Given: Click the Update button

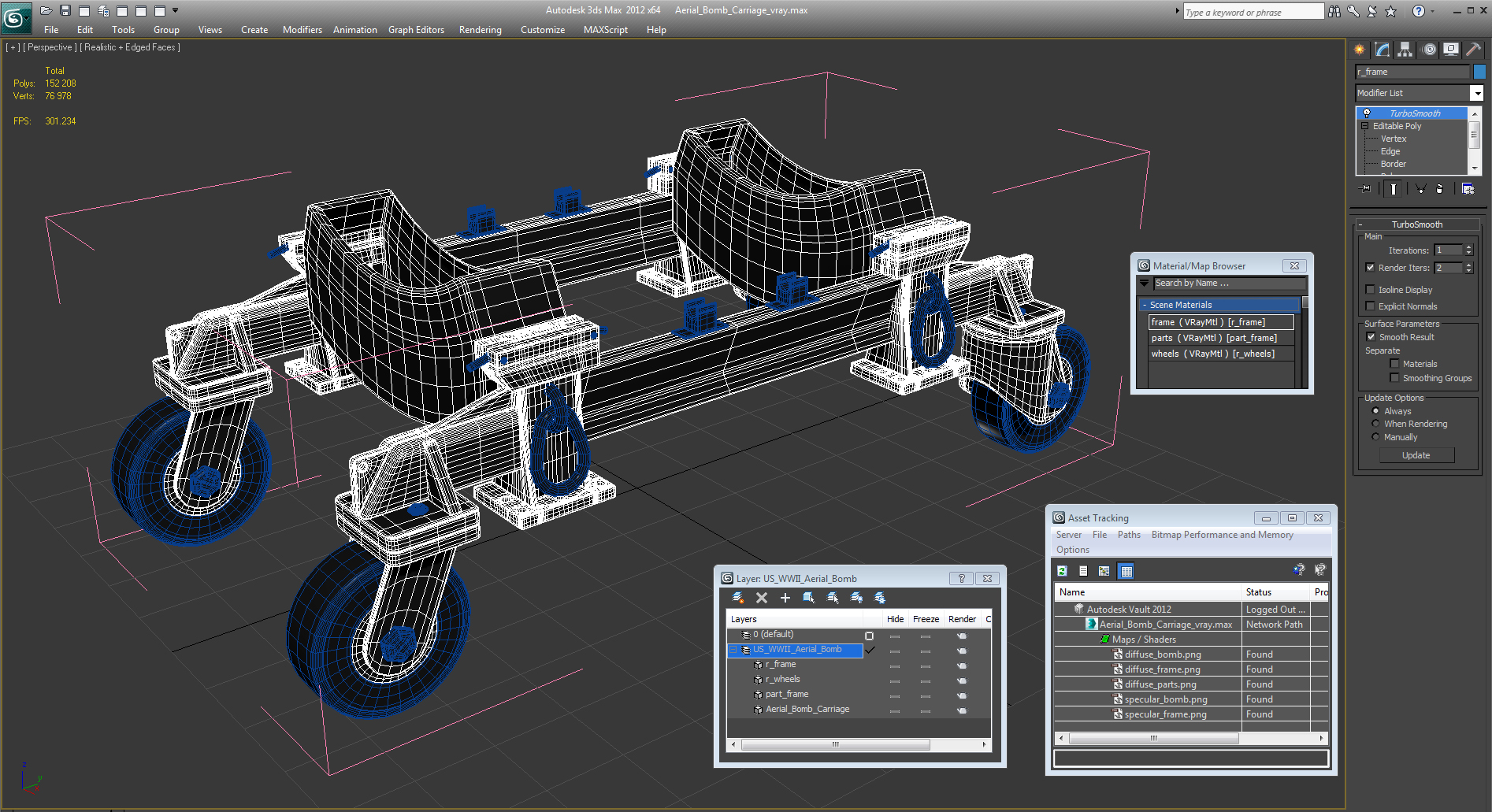Looking at the screenshot, I should click(x=1416, y=455).
